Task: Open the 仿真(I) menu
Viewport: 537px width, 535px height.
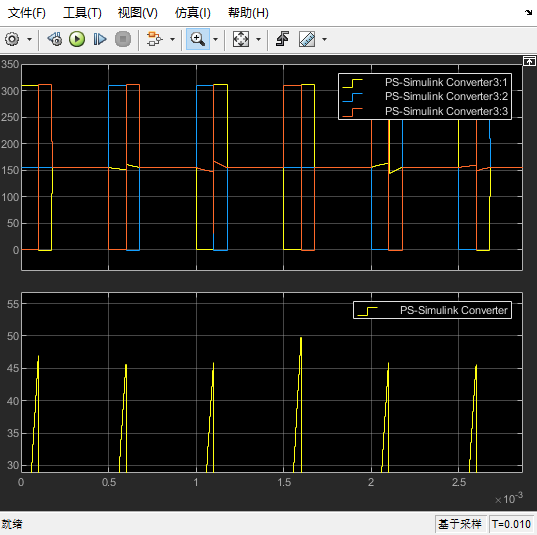Action: pyautogui.click(x=192, y=13)
